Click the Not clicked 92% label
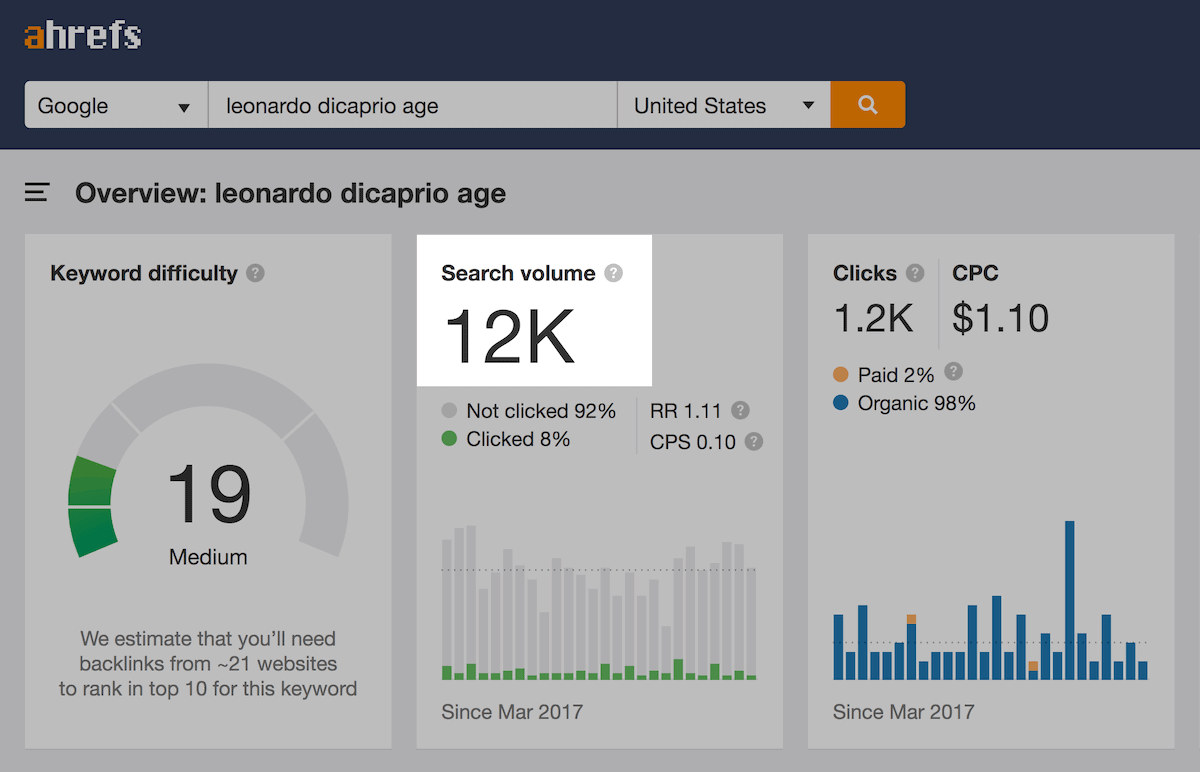Image resolution: width=1200 pixels, height=772 pixels. click(x=541, y=411)
